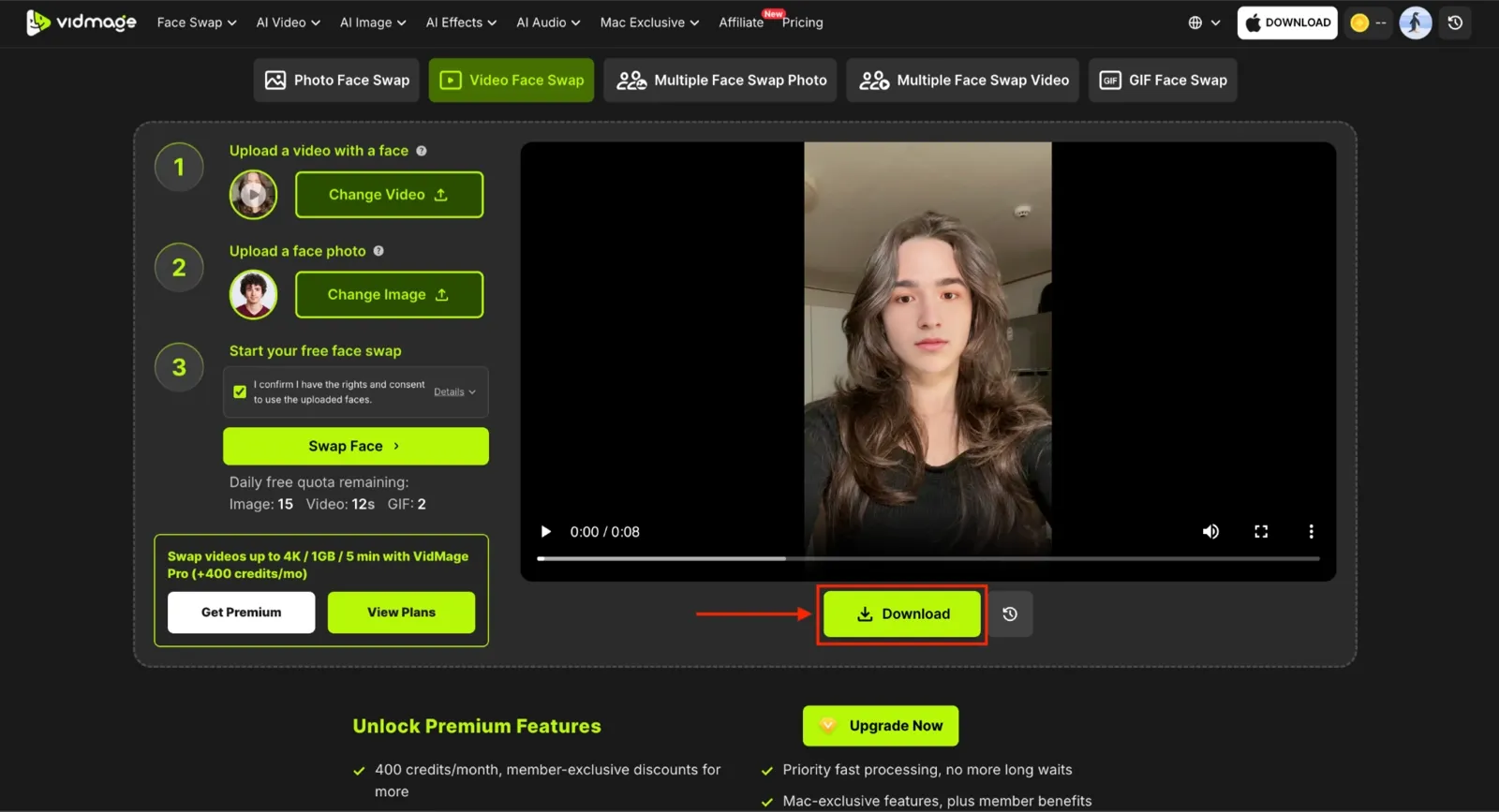Seek on the video progress bar
The height and width of the screenshot is (812, 1499).
click(928, 558)
